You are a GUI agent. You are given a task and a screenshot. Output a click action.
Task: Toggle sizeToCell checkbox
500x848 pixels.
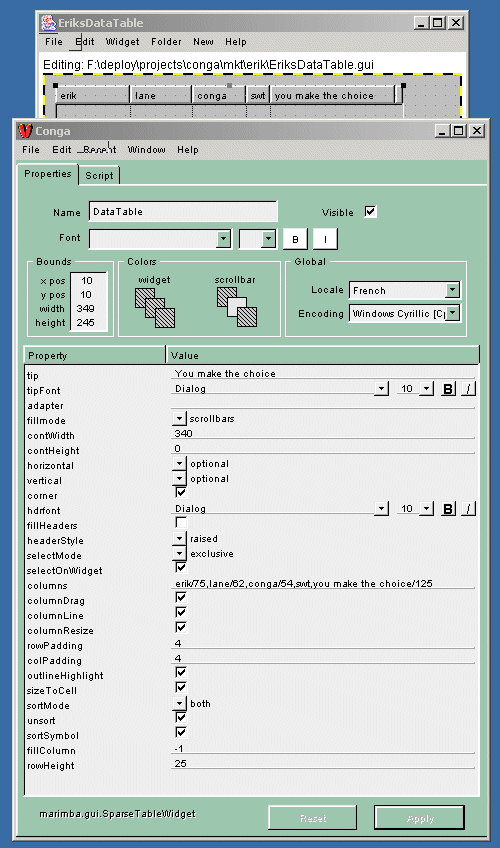[181, 687]
